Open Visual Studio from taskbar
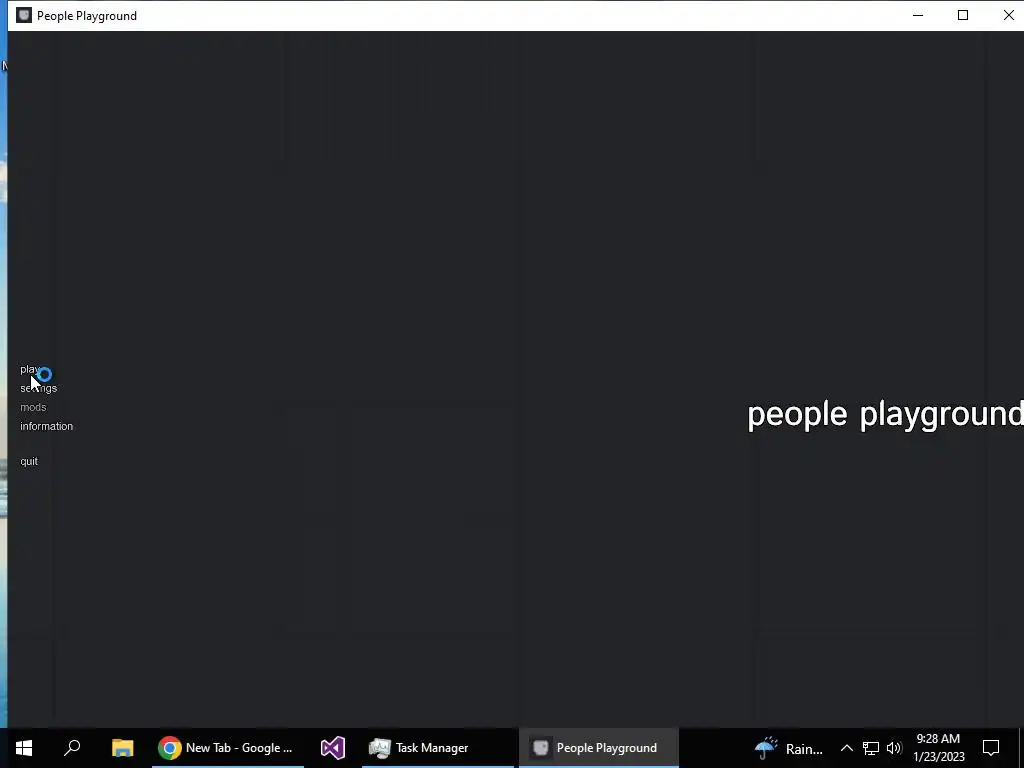This screenshot has height=768, width=1024. tap(332, 748)
